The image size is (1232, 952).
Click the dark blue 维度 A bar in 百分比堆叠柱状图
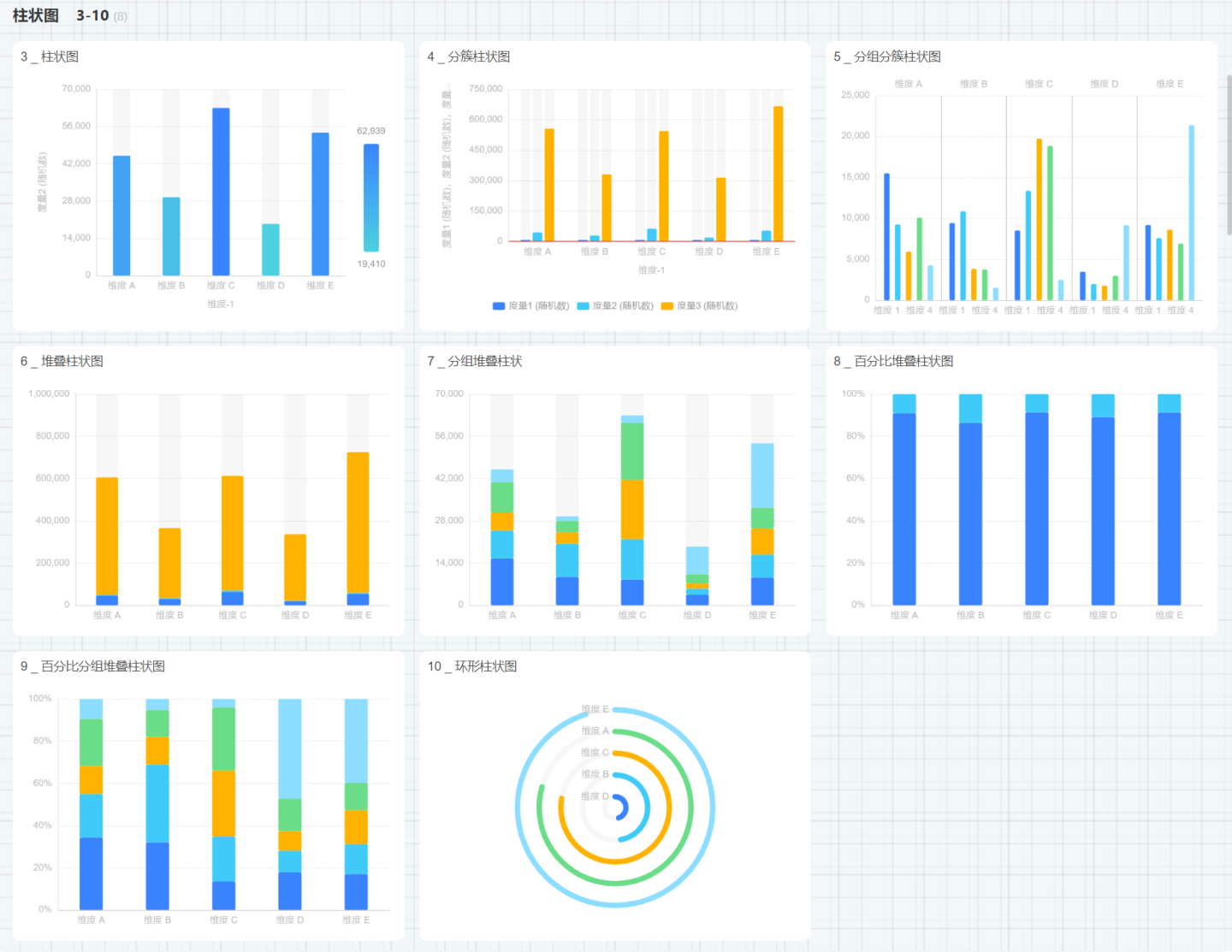tap(904, 509)
